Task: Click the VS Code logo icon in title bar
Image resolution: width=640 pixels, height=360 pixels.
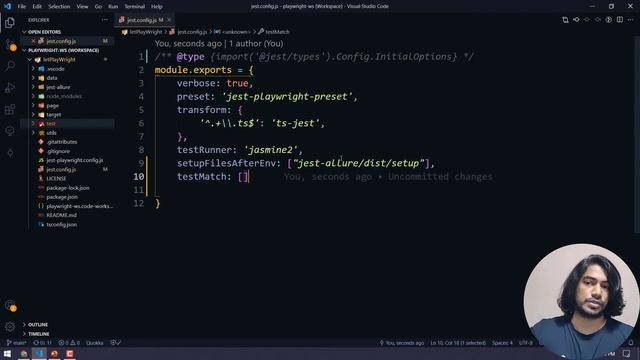Action: click(x=7, y=6)
